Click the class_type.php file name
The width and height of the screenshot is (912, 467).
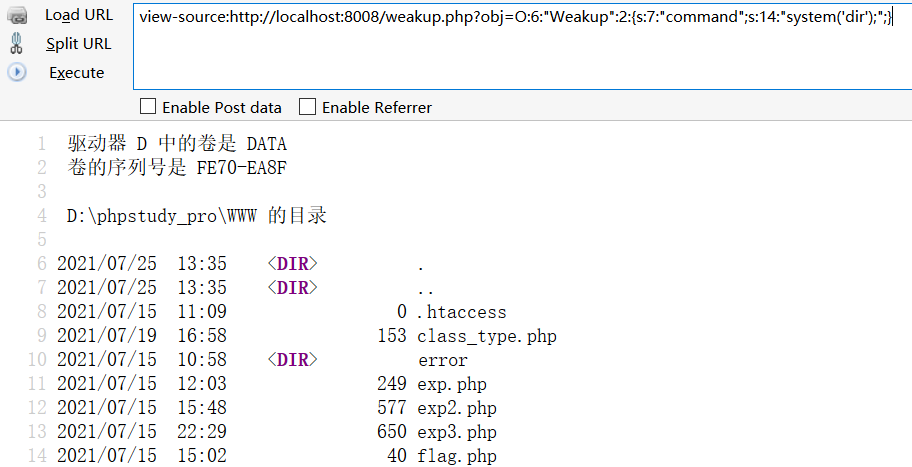(x=487, y=336)
